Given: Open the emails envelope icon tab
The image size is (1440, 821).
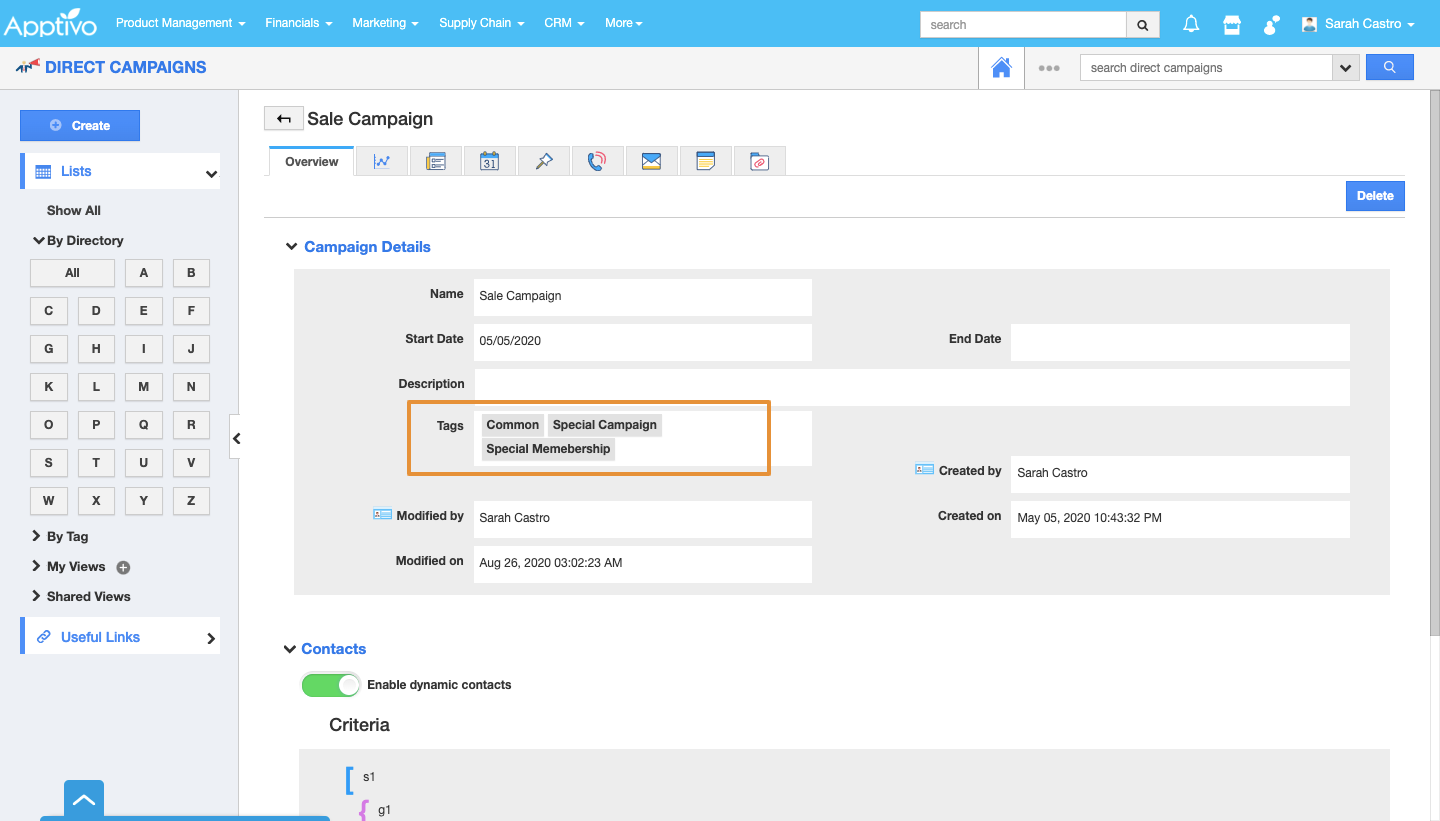Looking at the screenshot, I should [x=651, y=161].
